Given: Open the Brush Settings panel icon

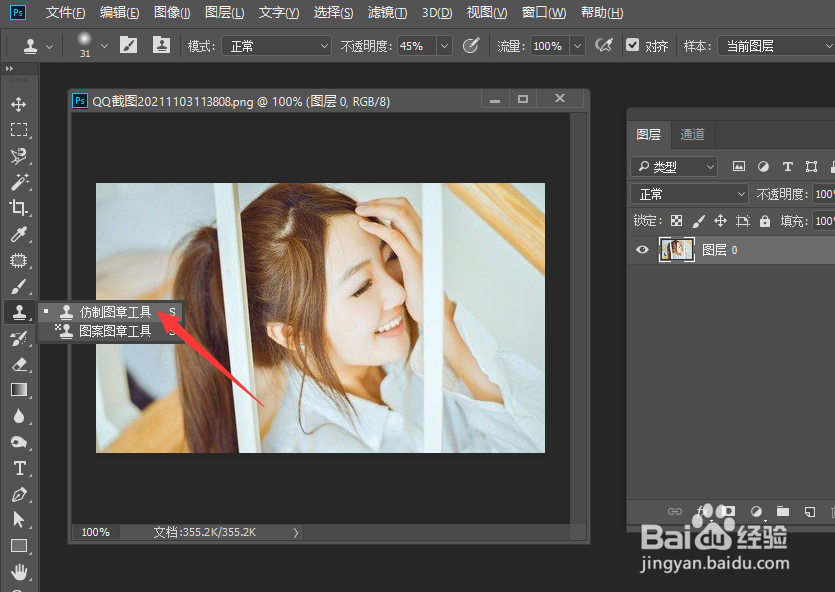Looking at the screenshot, I should [128, 46].
